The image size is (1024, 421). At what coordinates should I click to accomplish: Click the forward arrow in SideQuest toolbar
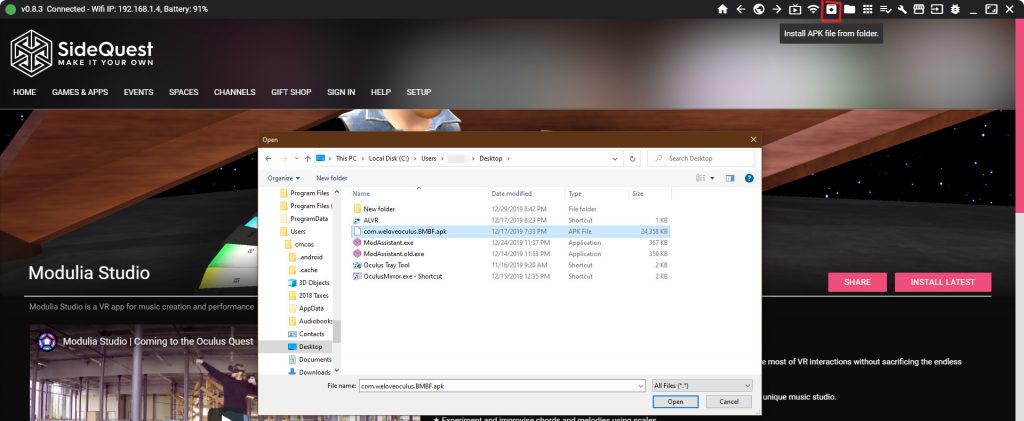click(776, 9)
